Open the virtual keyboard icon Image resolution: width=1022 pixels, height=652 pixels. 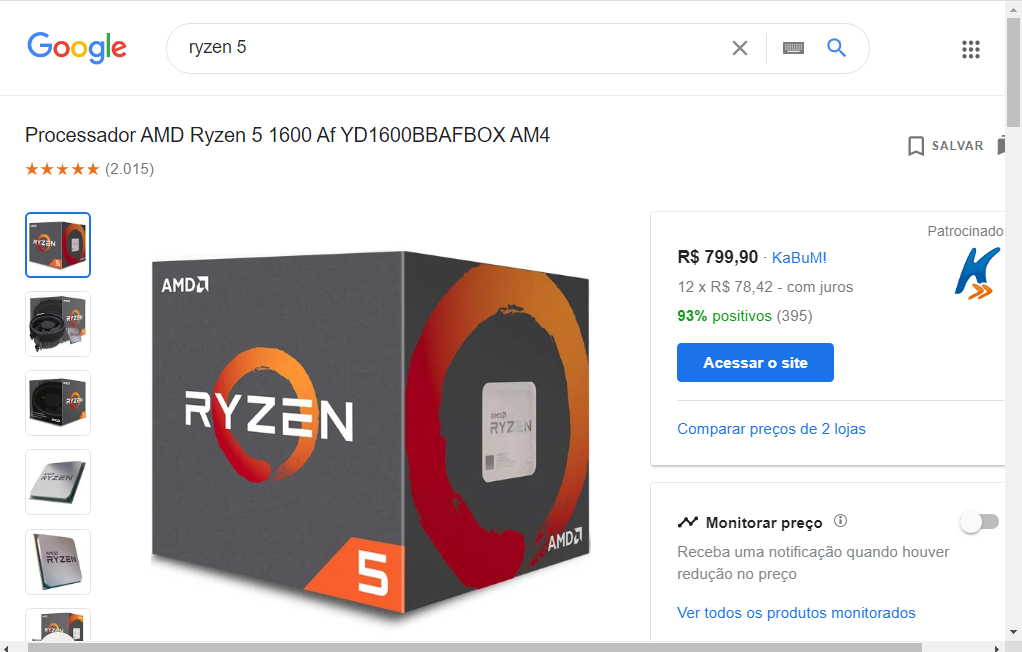click(x=793, y=48)
